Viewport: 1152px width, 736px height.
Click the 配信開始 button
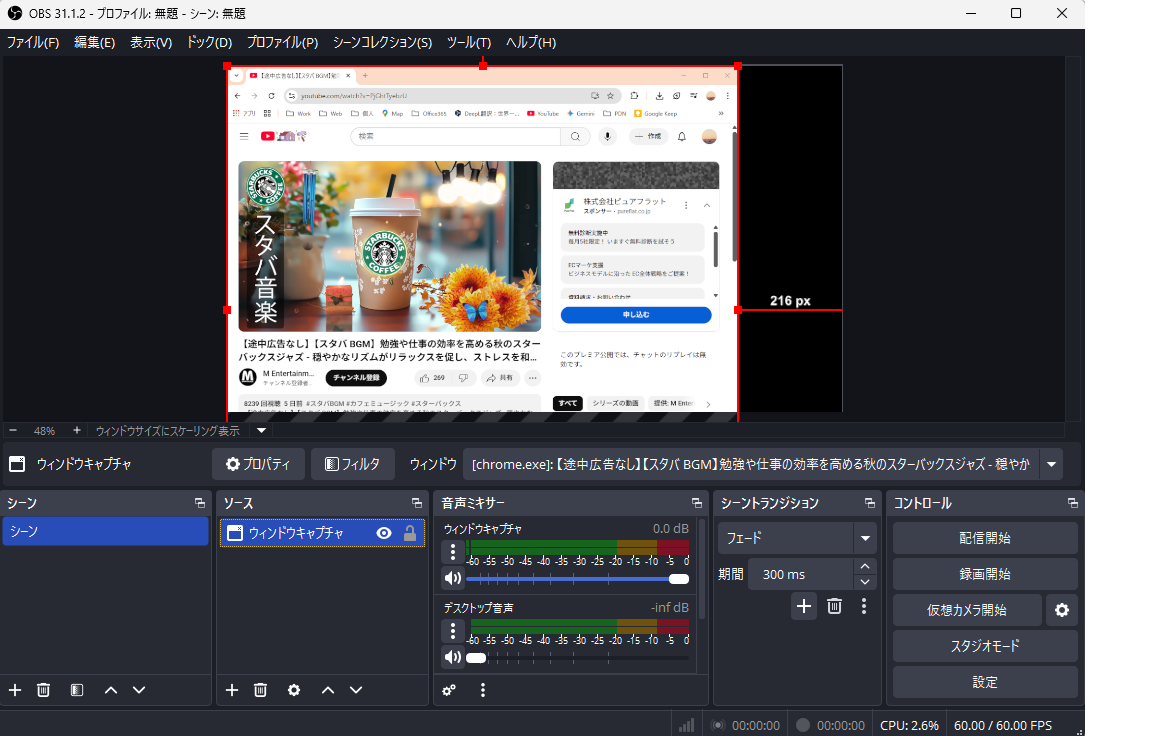984,538
